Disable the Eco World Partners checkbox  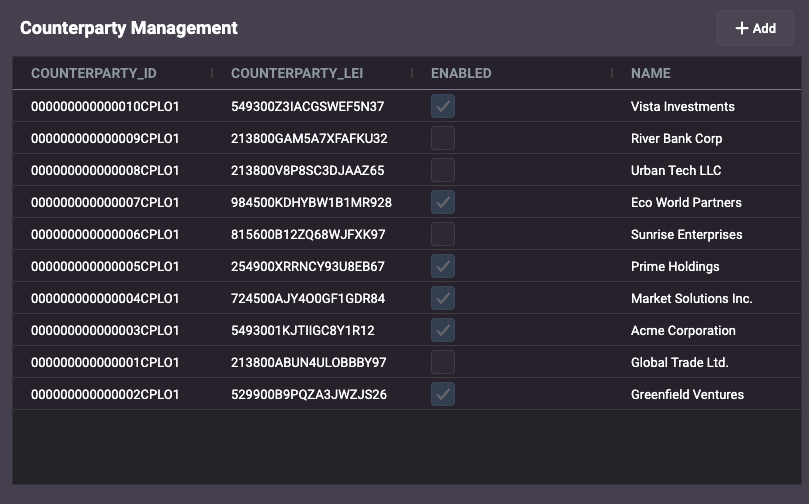(443, 202)
